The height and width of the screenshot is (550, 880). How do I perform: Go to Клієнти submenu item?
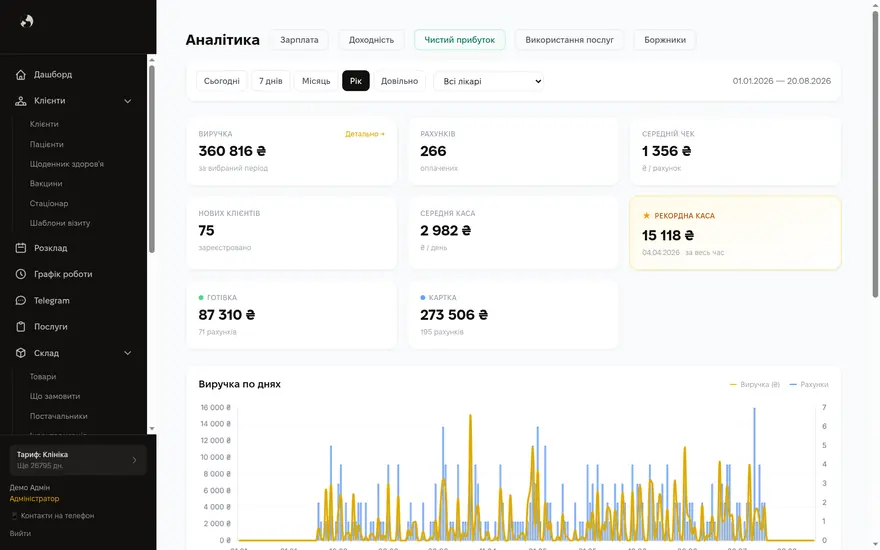(x=44, y=124)
